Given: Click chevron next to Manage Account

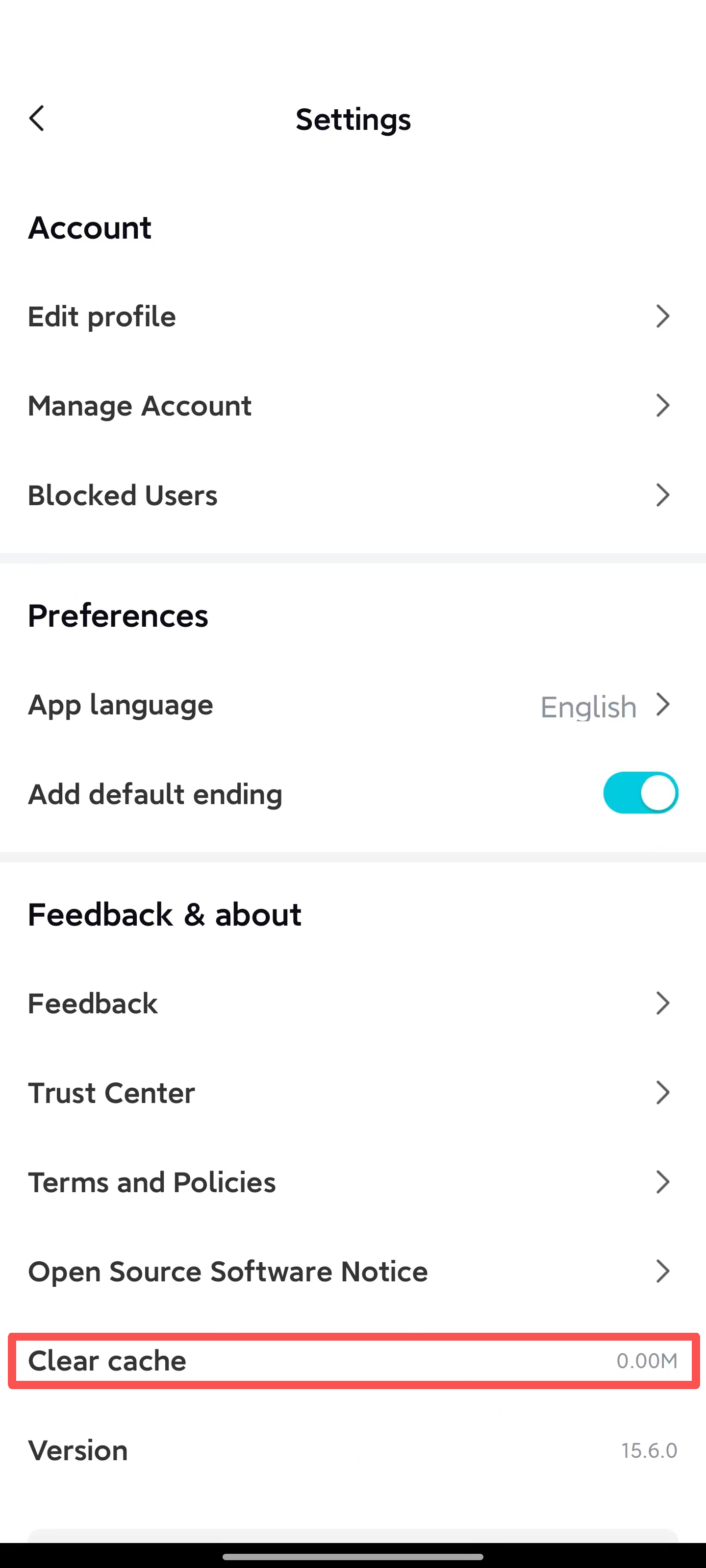Looking at the screenshot, I should [x=663, y=405].
